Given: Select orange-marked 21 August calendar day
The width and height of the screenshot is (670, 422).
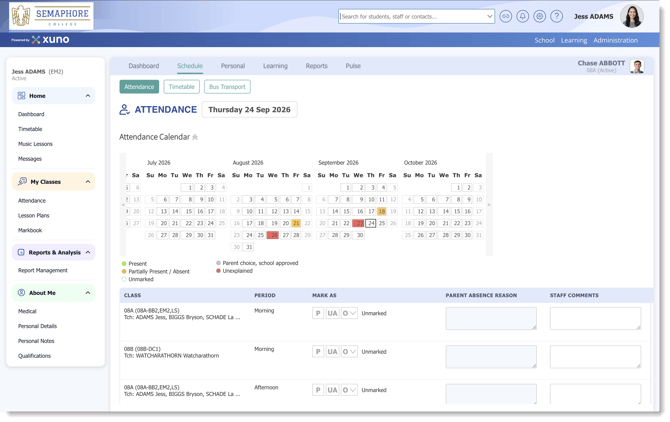Looking at the screenshot, I should 296,223.
